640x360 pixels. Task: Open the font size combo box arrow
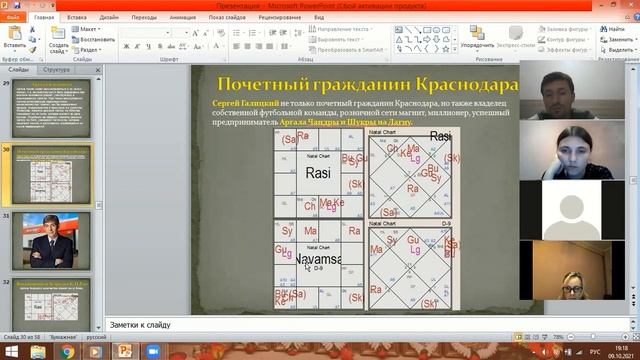click(187, 33)
